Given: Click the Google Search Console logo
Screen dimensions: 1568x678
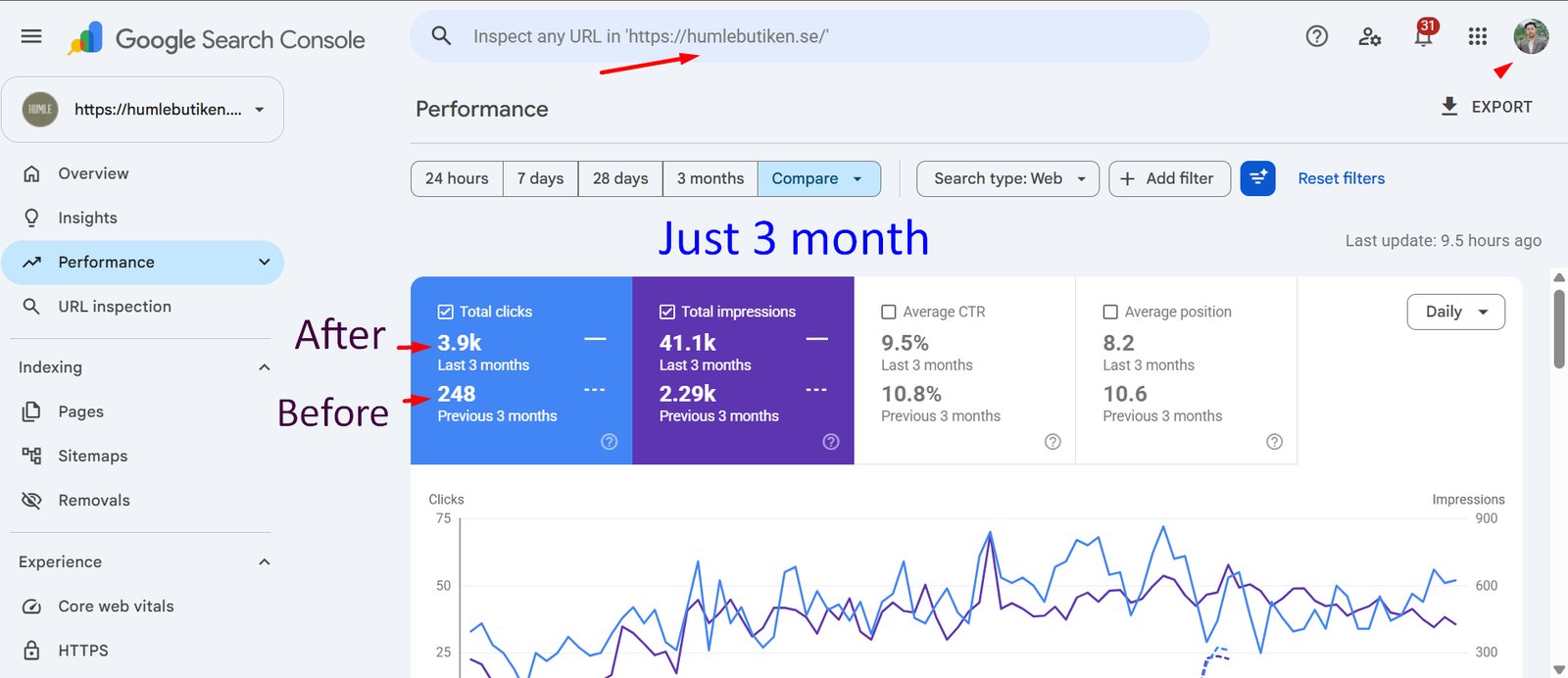Looking at the screenshot, I should click(217, 39).
